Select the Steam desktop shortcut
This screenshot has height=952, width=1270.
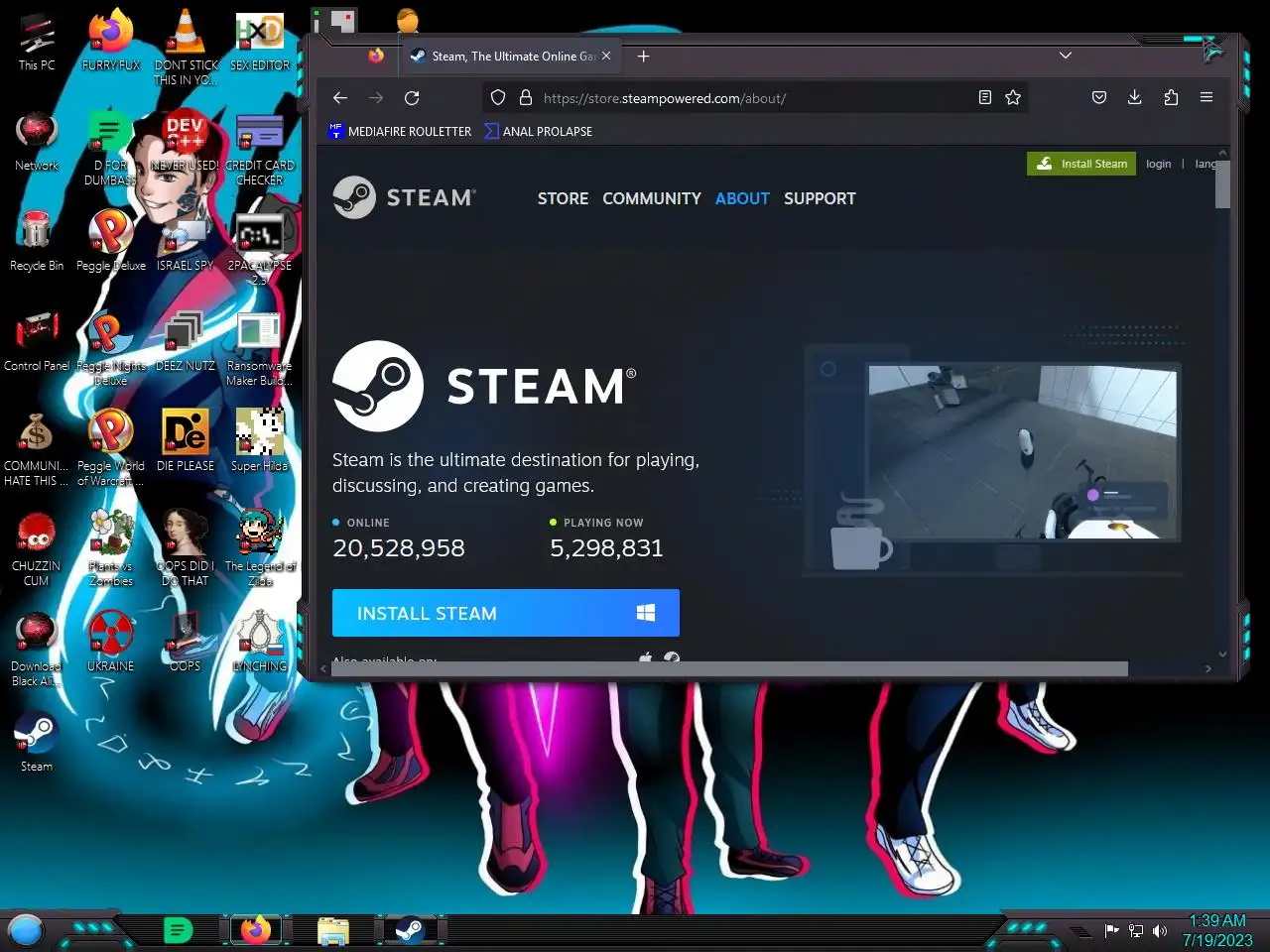[x=37, y=743]
